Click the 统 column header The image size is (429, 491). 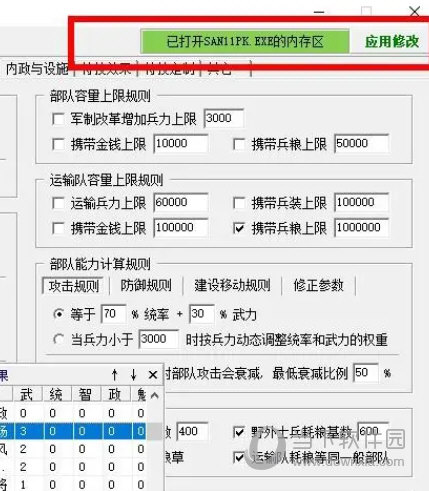tap(57, 395)
